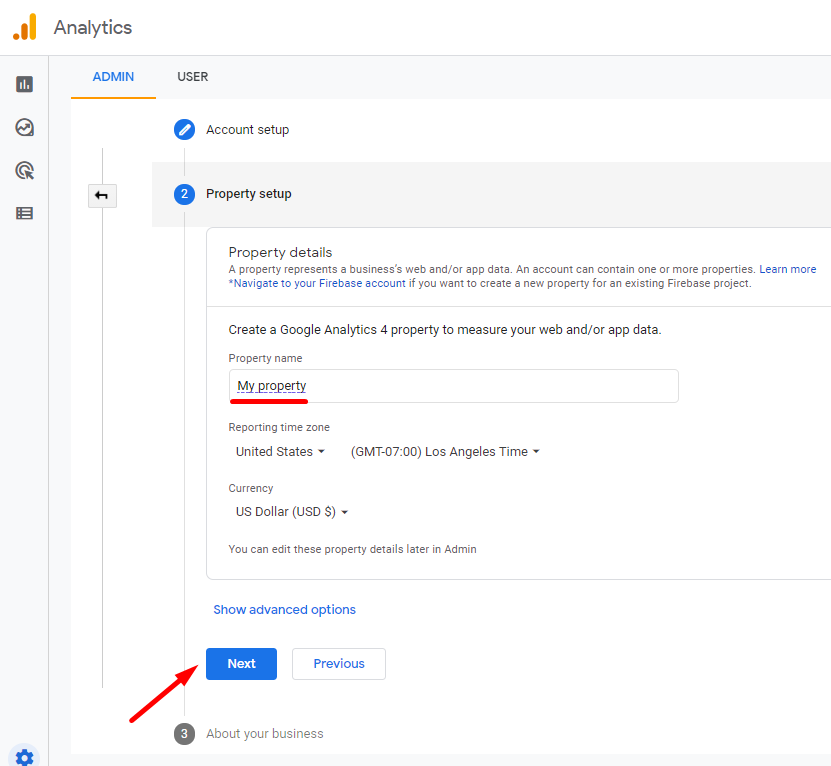Image resolution: width=831 pixels, height=766 pixels.
Task: Click the Property setup step label
Action: [x=249, y=194]
